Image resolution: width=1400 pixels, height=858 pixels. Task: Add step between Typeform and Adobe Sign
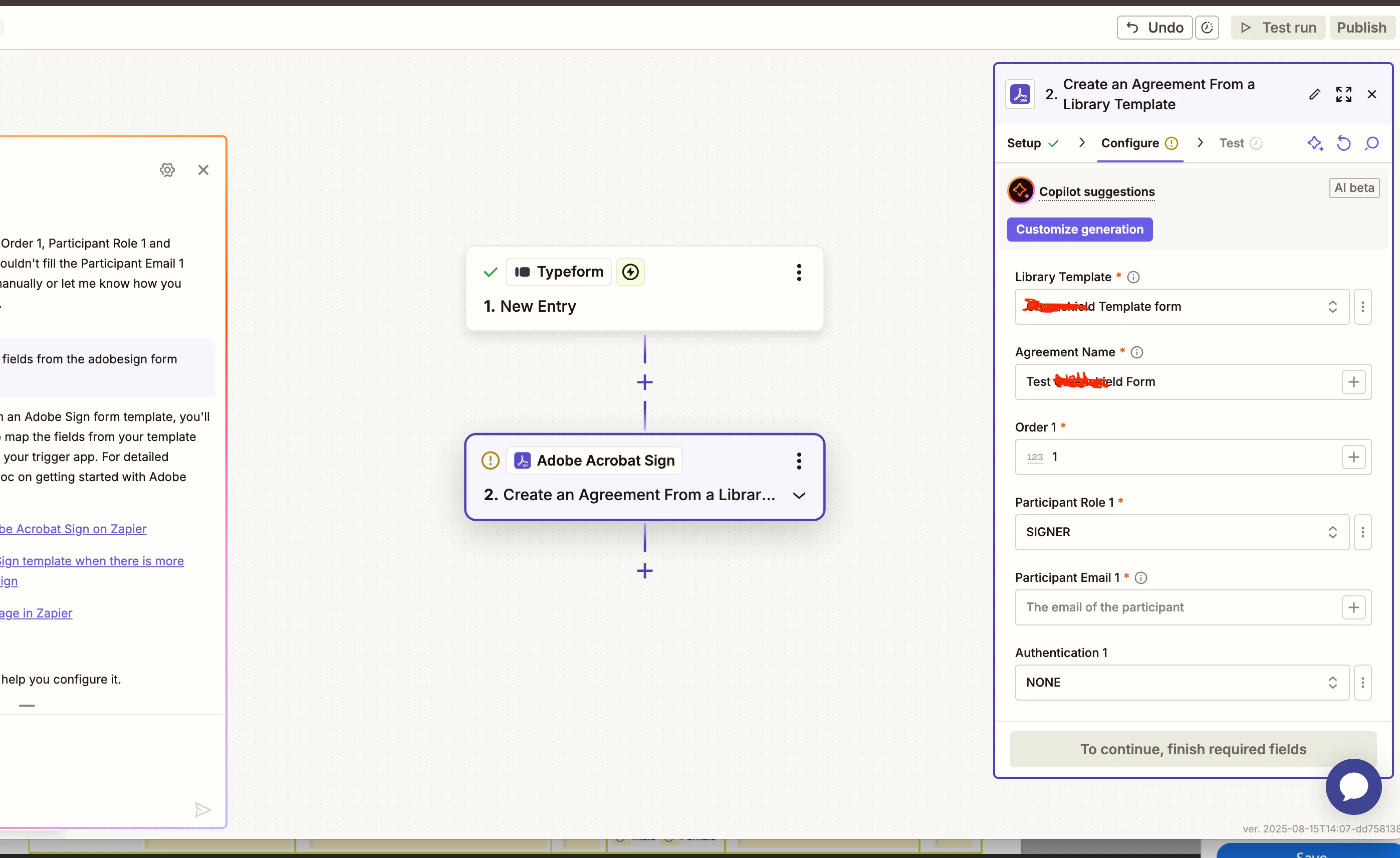645,382
